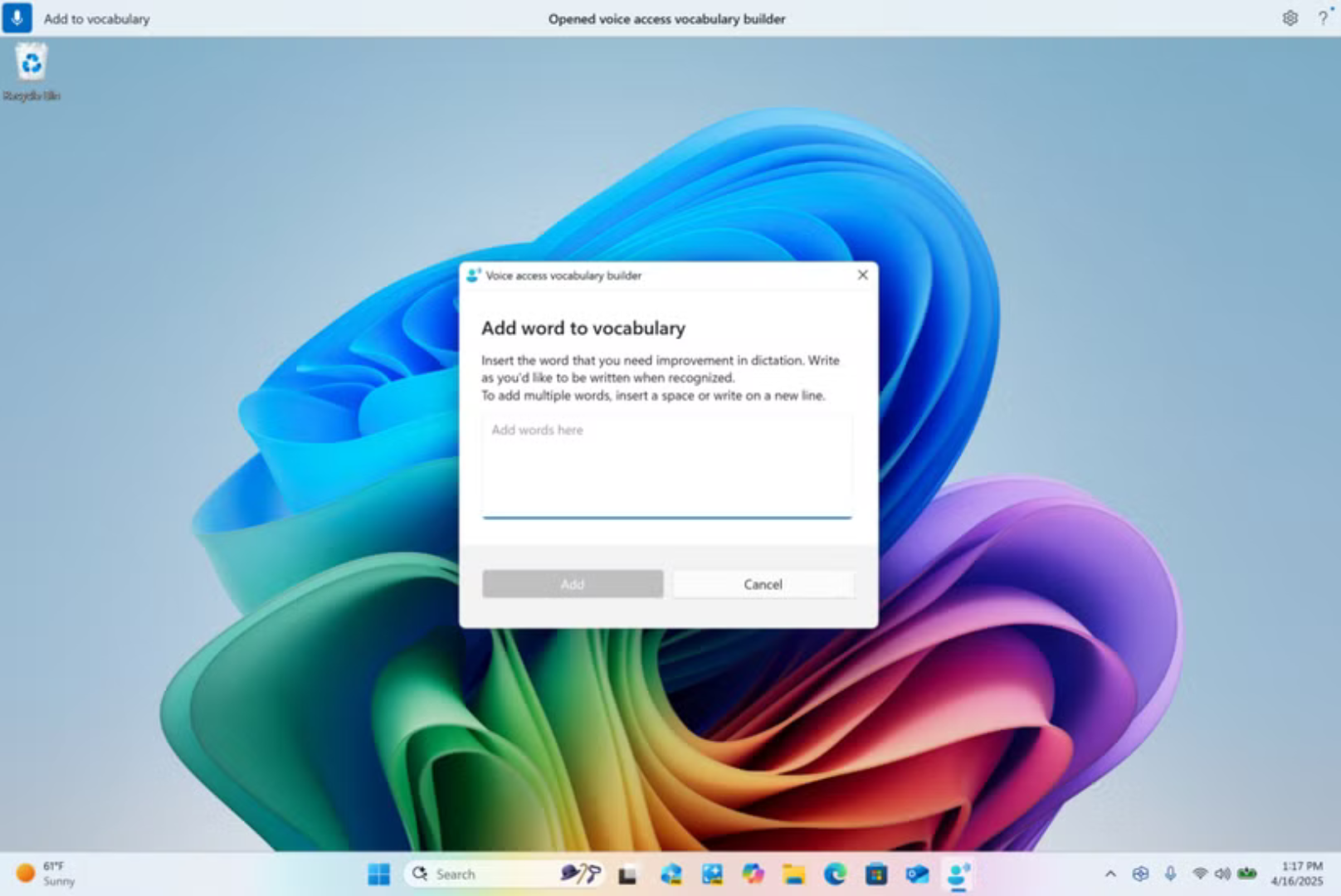Open Microsoft Store from the taskbar
This screenshot has height=896, width=1341.
(x=875, y=873)
